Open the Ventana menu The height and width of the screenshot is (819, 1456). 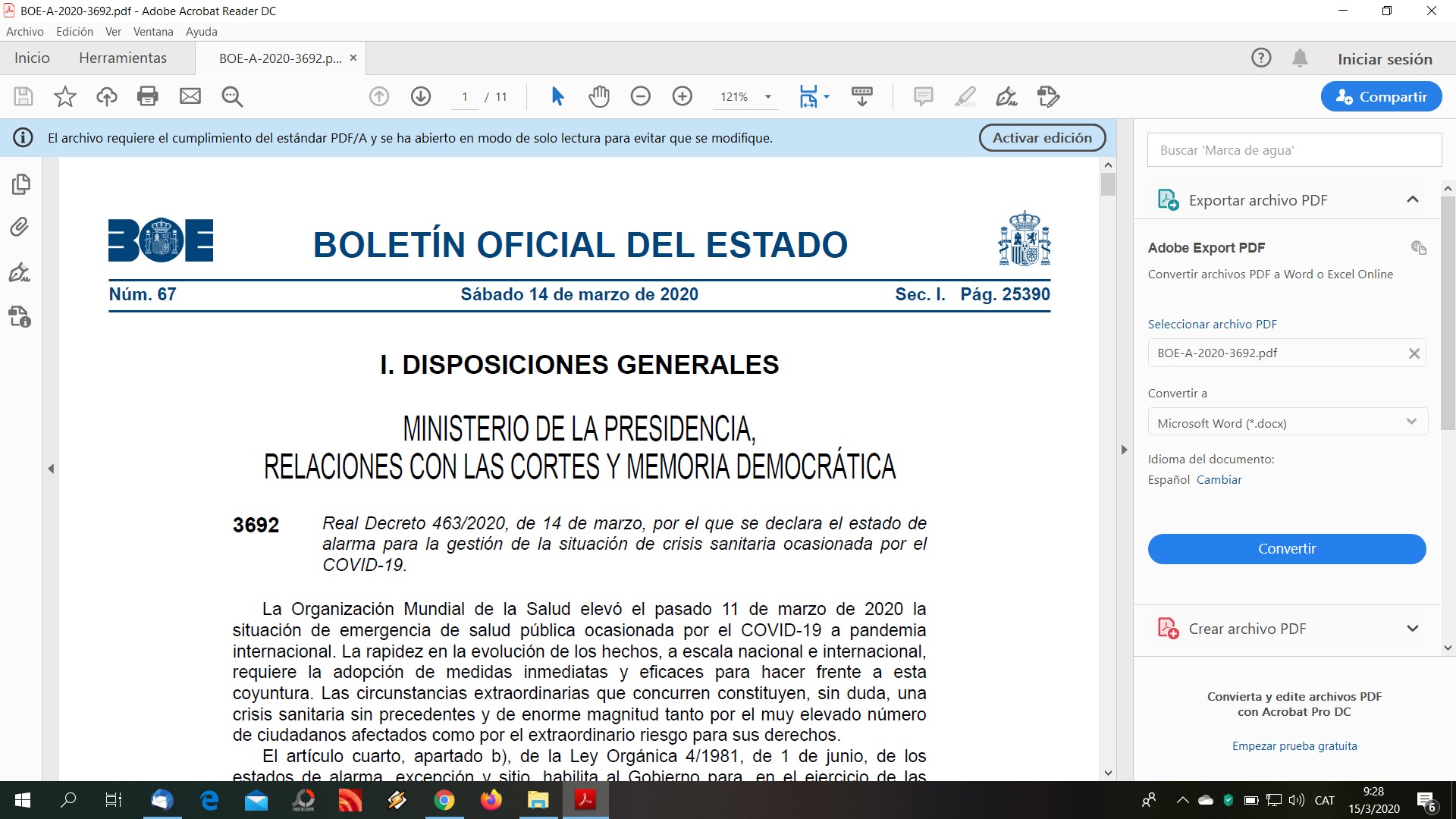pyautogui.click(x=153, y=32)
